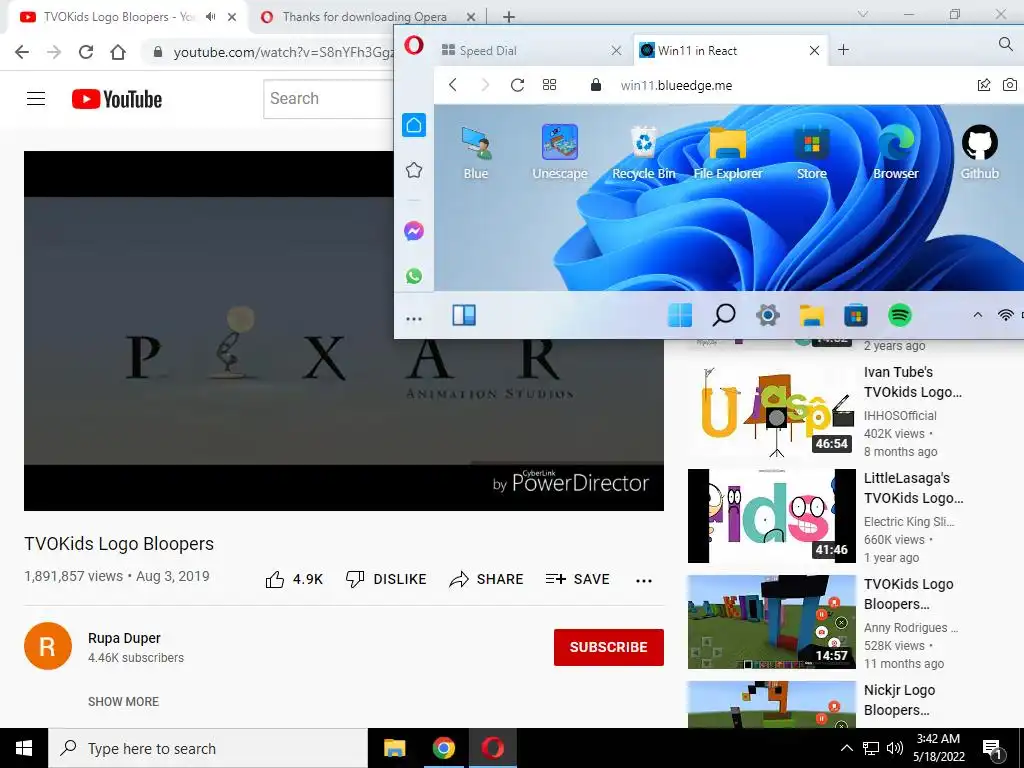Open notification center in Windows taskbar
This screenshot has width=1024, height=768.
pos(993,748)
